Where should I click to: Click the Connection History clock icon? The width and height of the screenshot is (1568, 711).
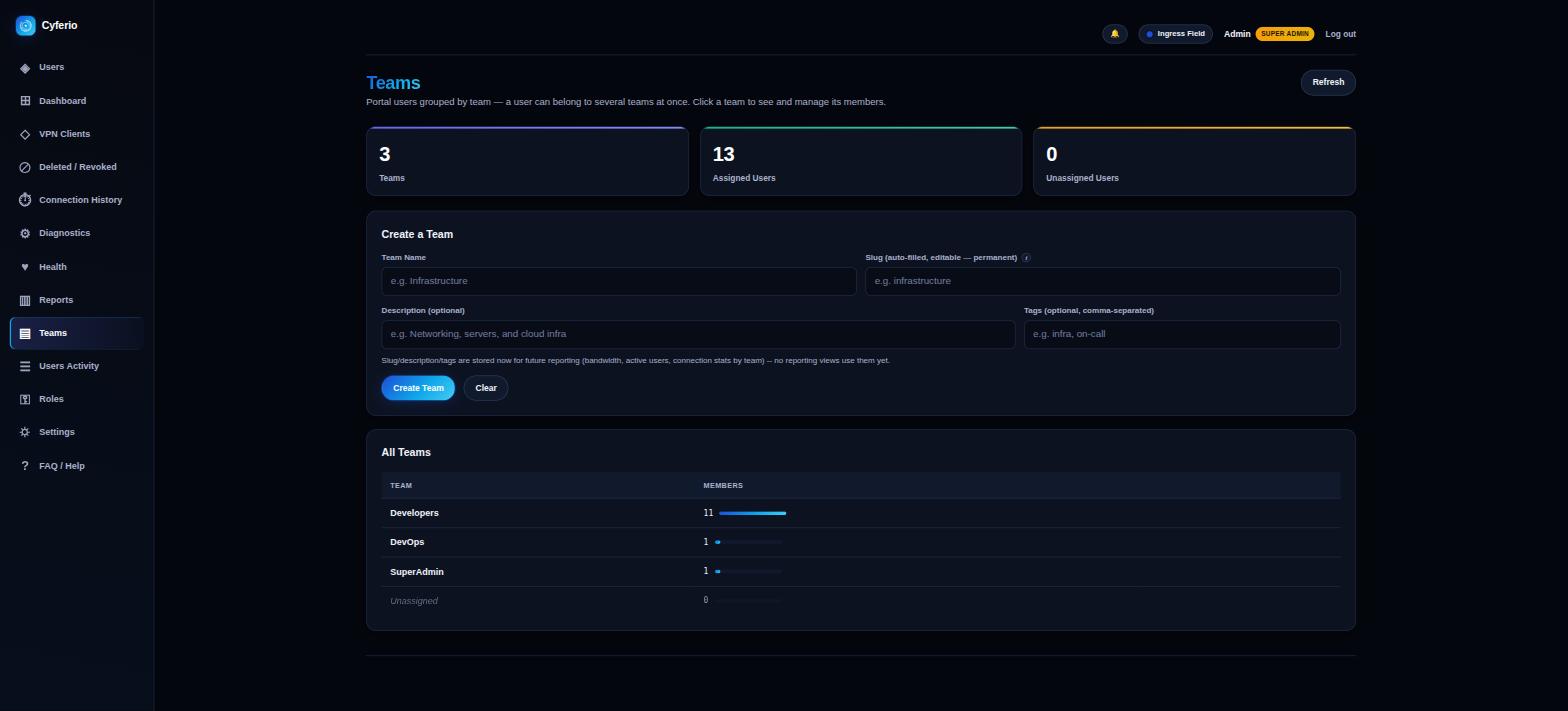click(x=25, y=200)
